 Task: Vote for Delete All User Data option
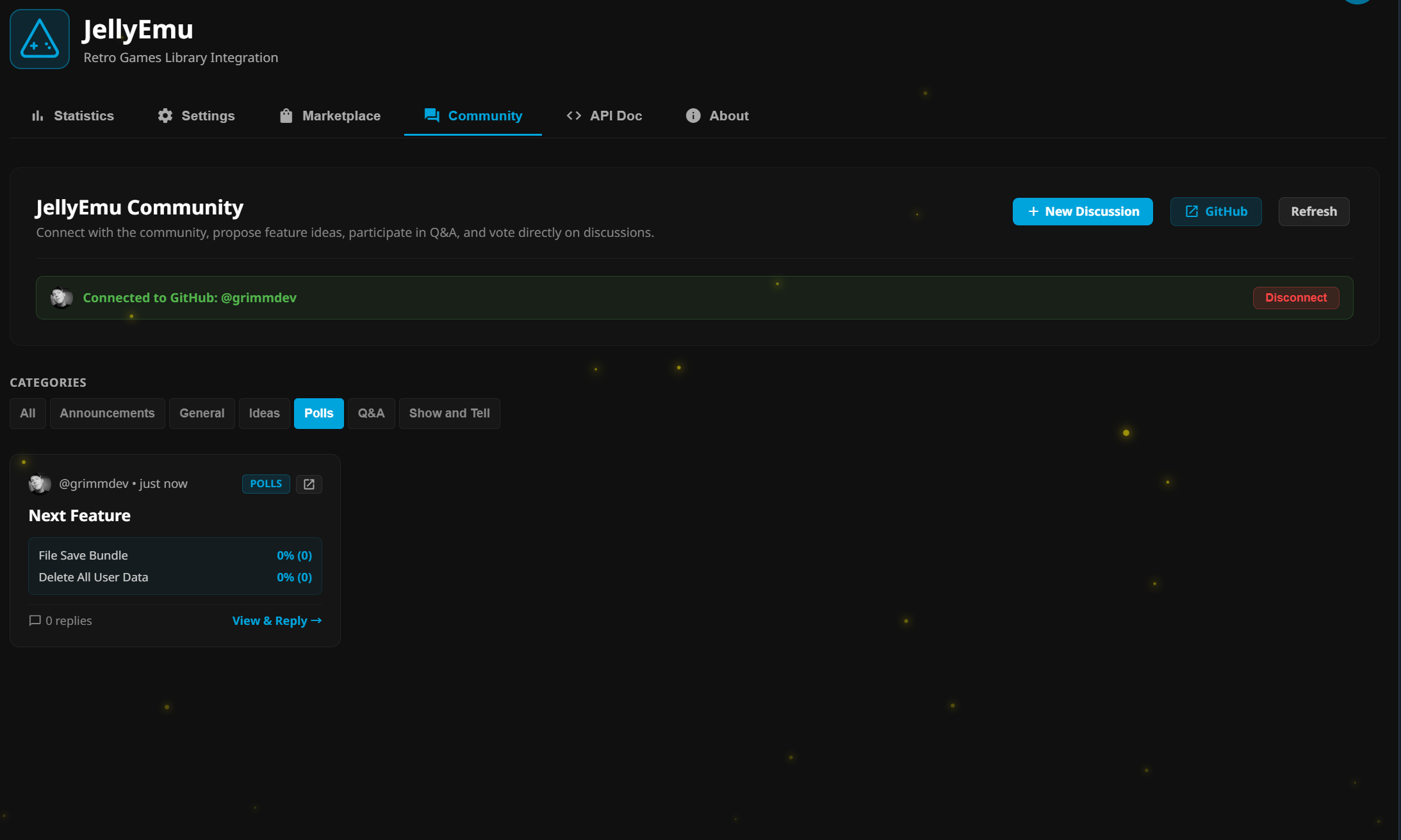click(175, 577)
